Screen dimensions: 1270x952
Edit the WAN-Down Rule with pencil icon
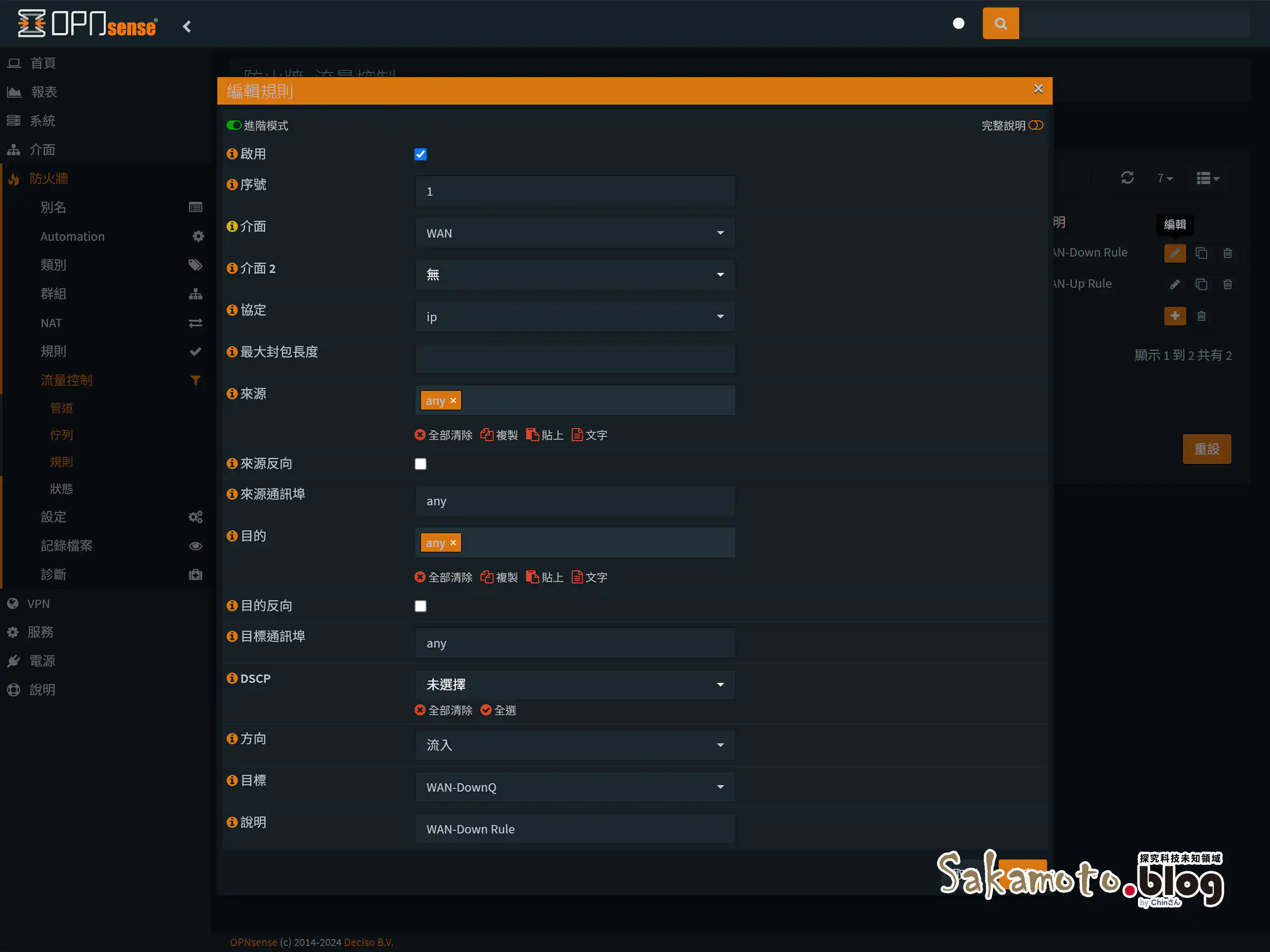click(1175, 253)
